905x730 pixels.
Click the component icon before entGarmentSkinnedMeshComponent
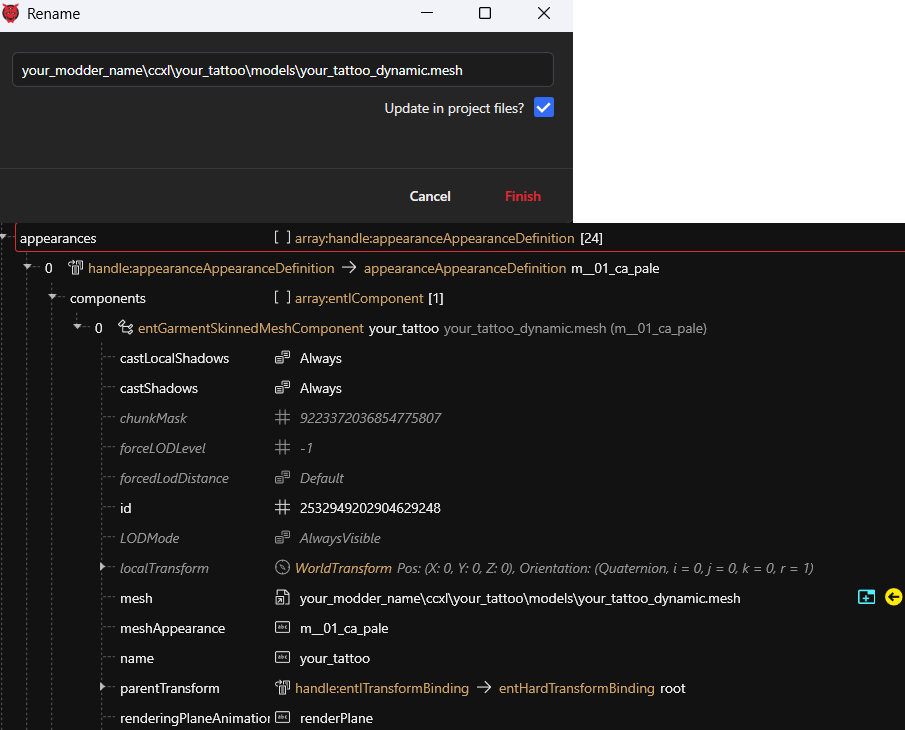coord(125,328)
